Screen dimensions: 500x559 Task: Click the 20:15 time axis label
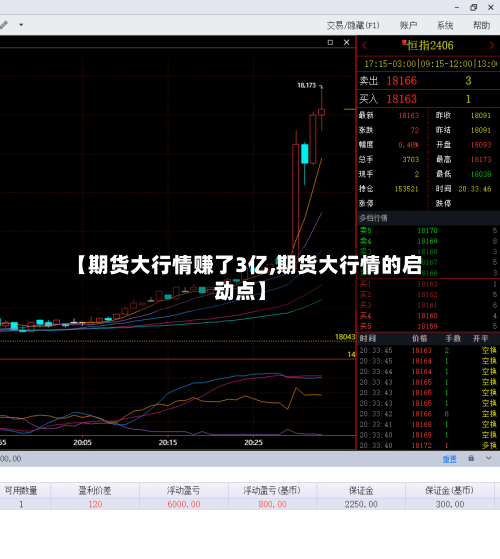(x=168, y=443)
